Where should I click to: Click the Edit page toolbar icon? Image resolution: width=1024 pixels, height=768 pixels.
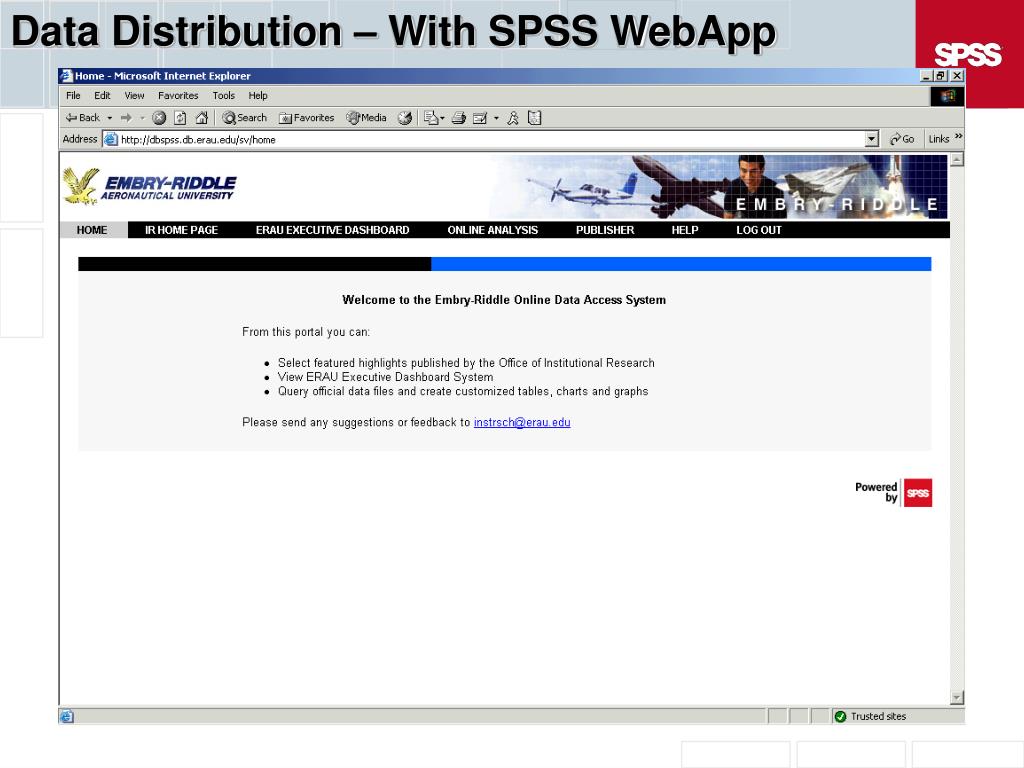[x=480, y=118]
